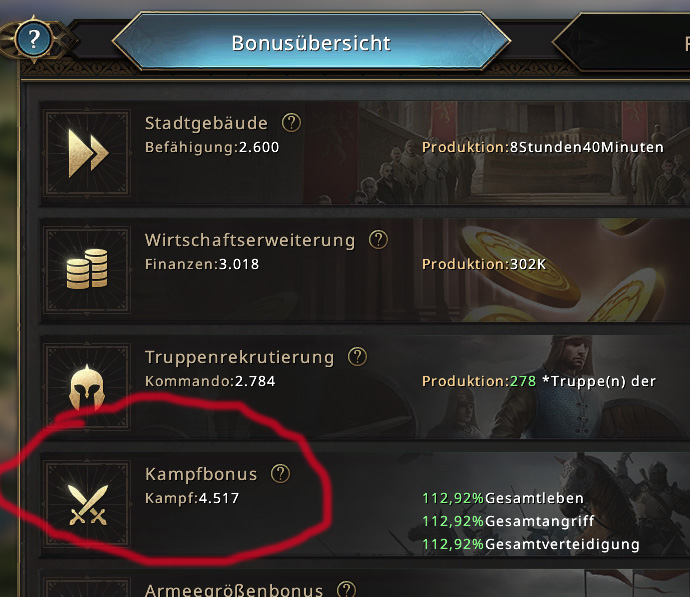690x597 pixels.
Task: Select the Bonusübersicht tab
Action: [x=311, y=42]
